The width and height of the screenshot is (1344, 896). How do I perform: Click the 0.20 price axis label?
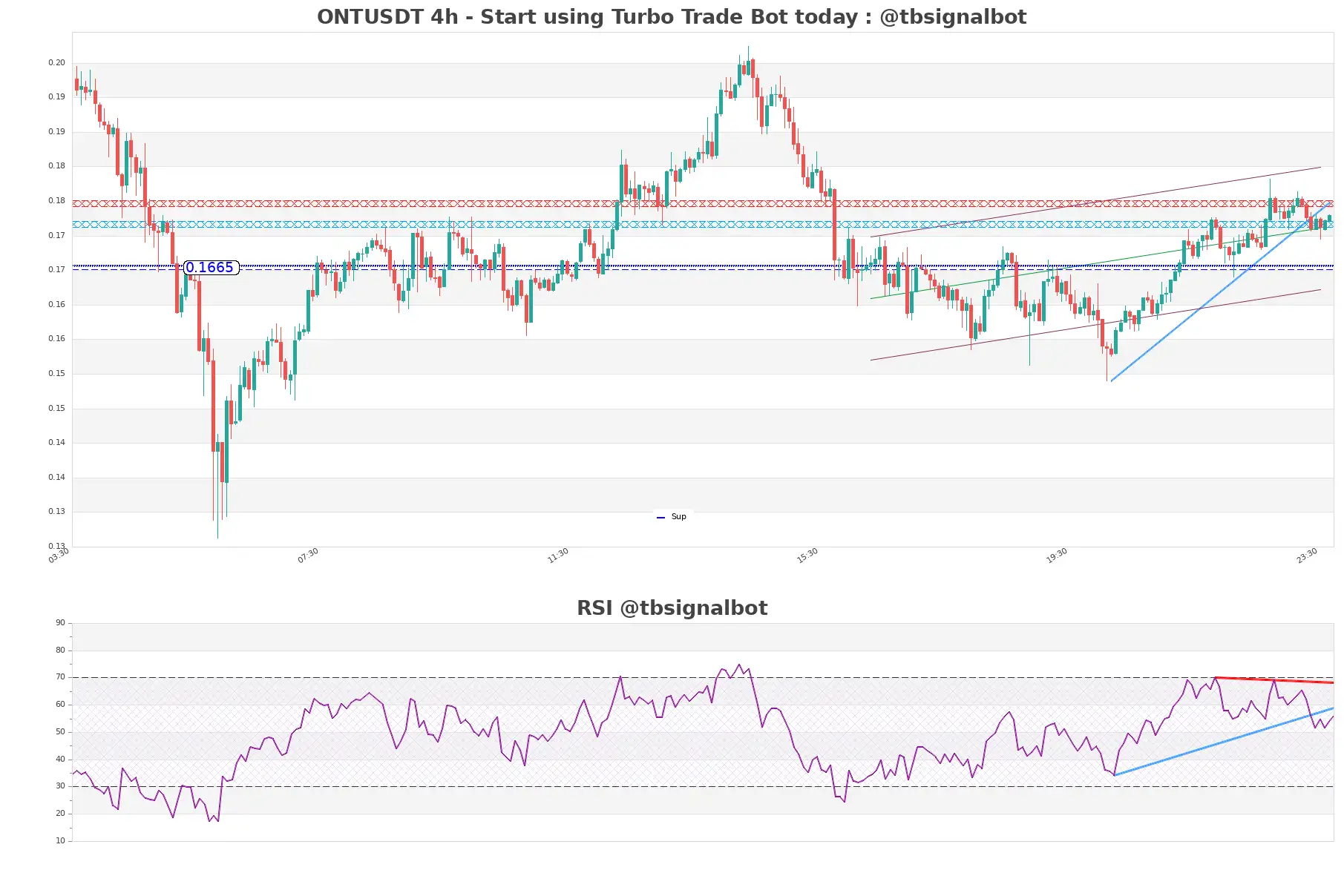point(56,63)
